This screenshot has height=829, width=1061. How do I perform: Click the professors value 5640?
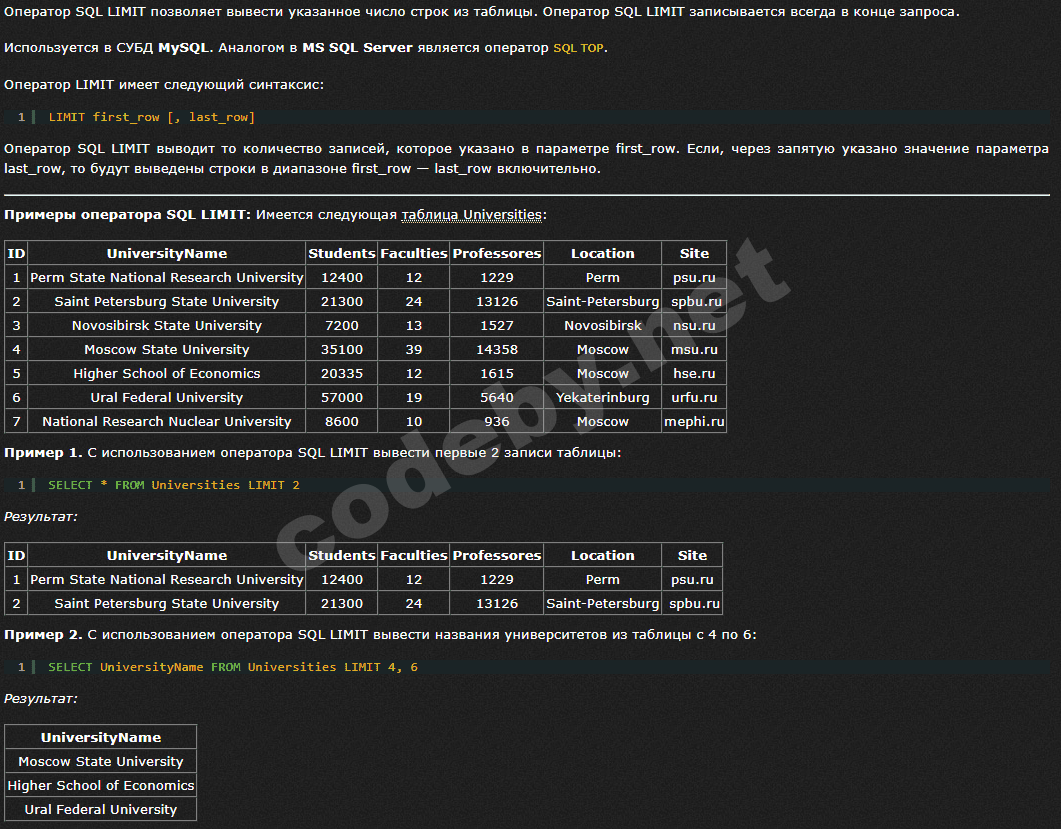pos(497,398)
